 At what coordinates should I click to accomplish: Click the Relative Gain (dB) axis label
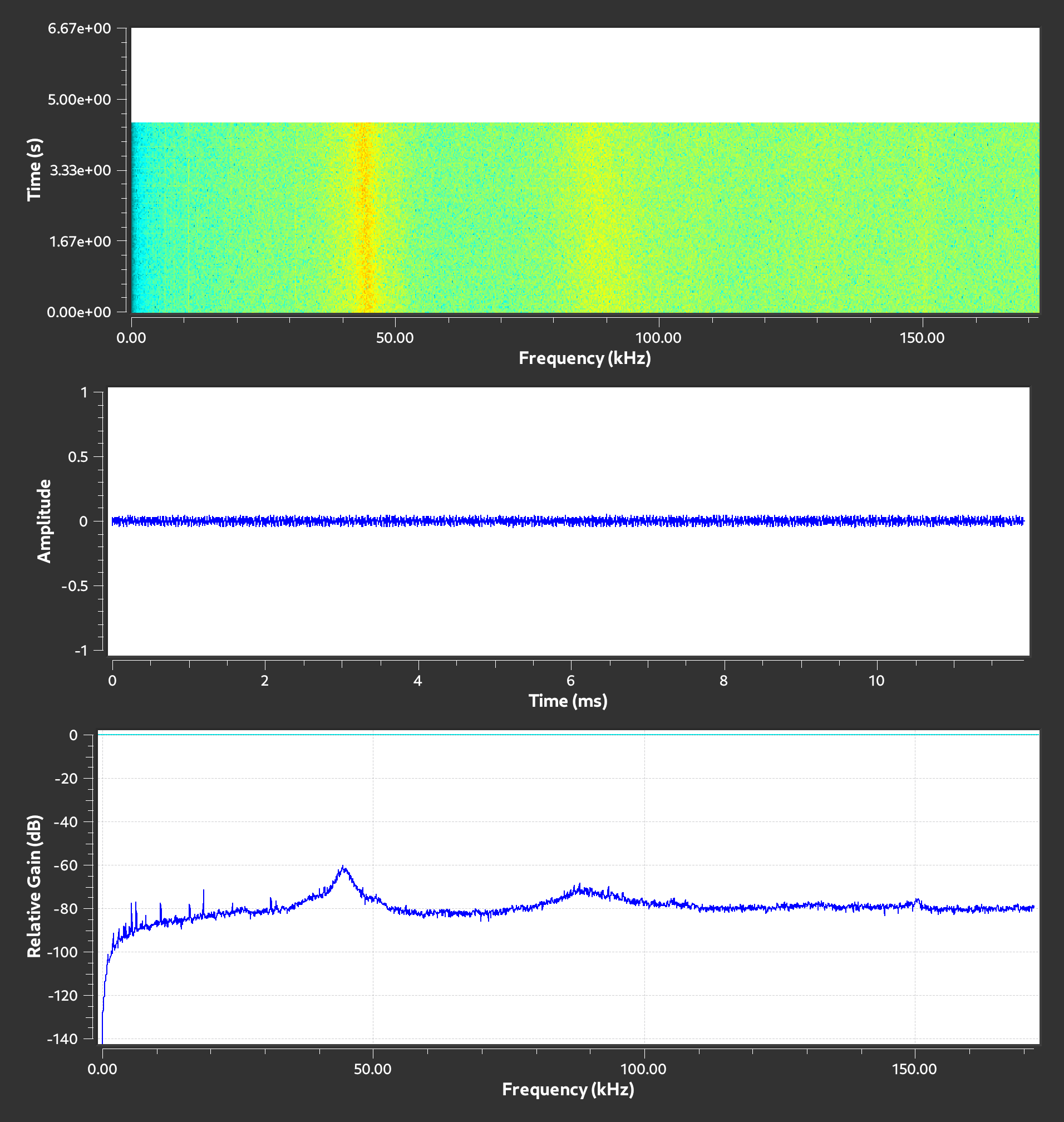[34, 886]
